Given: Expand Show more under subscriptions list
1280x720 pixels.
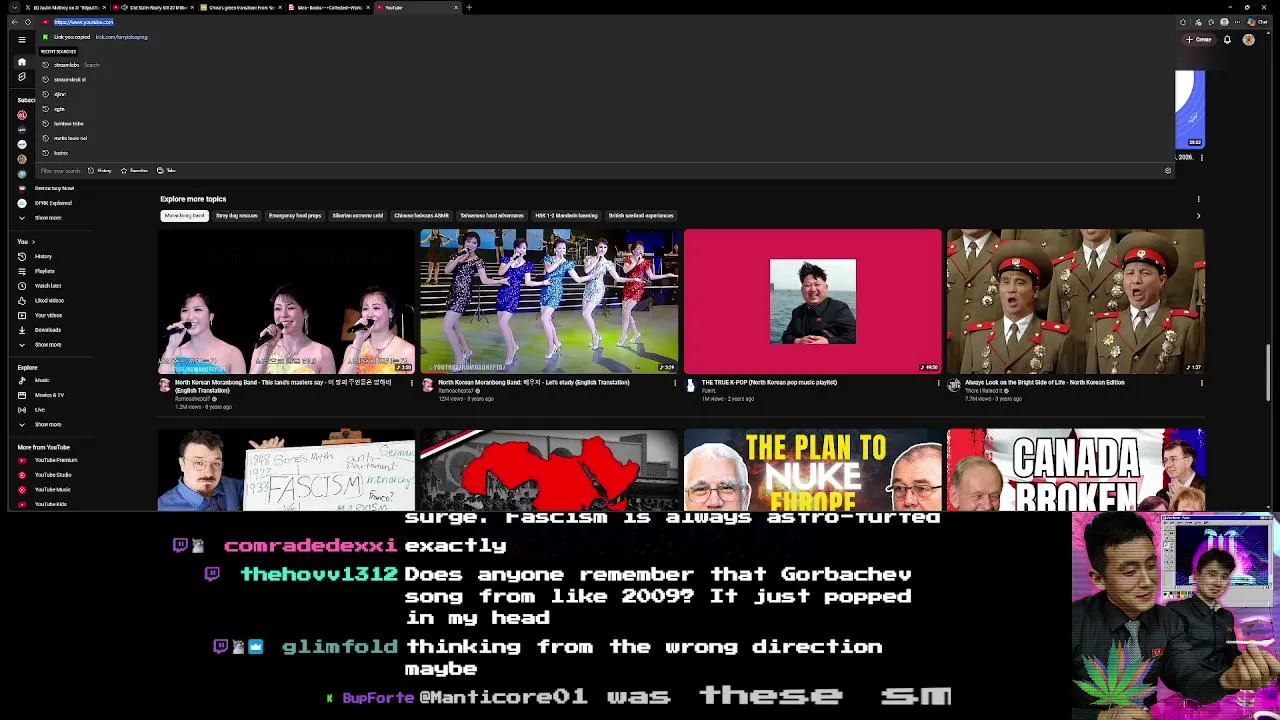Looking at the screenshot, I should (40, 218).
